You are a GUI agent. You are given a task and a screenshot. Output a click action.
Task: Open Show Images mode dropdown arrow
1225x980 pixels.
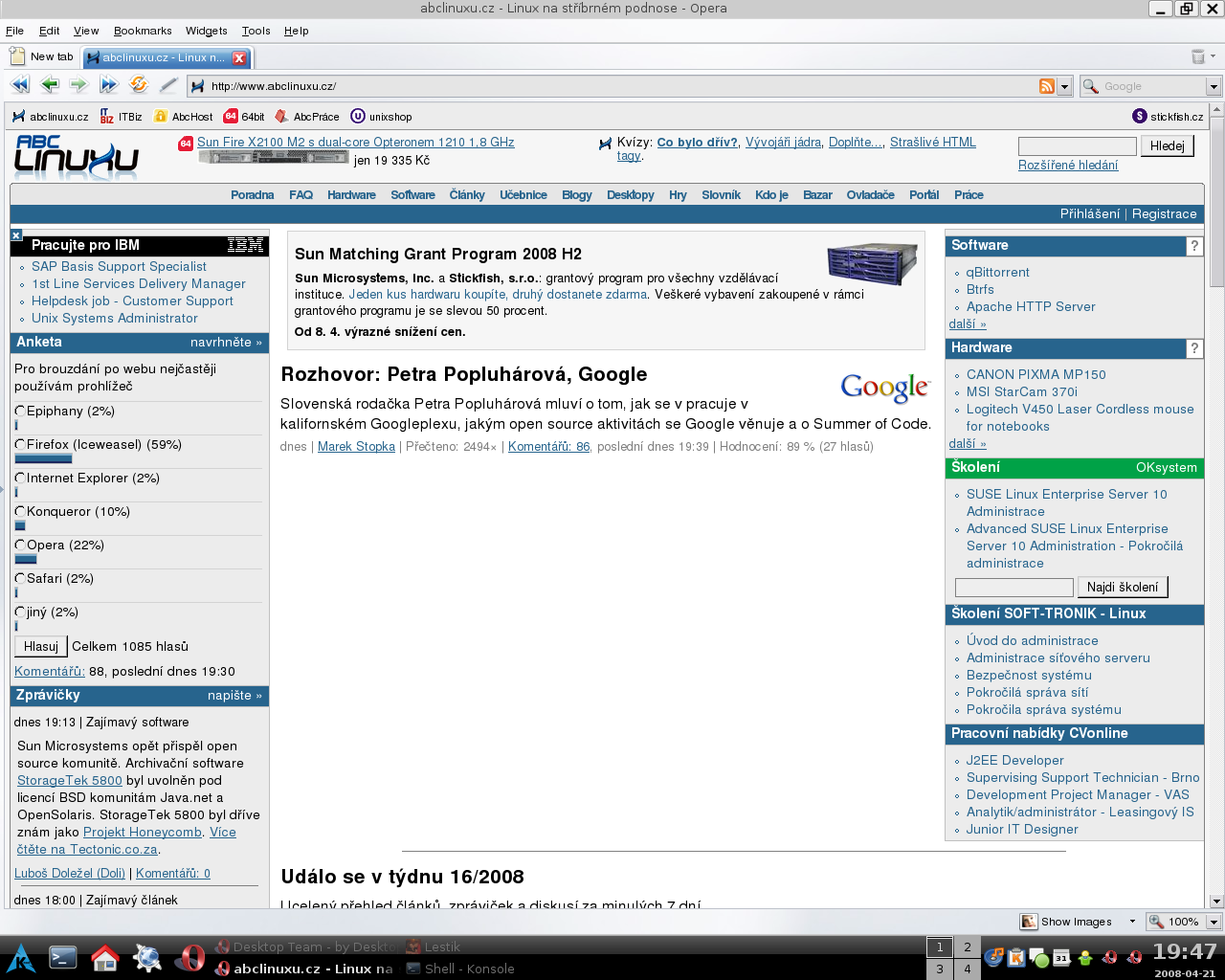[1132, 922]
